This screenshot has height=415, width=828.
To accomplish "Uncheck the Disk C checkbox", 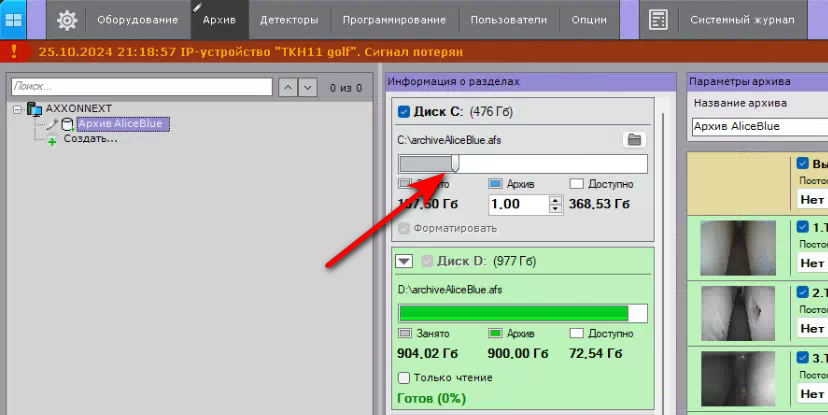I will click(x=404, y=112).
